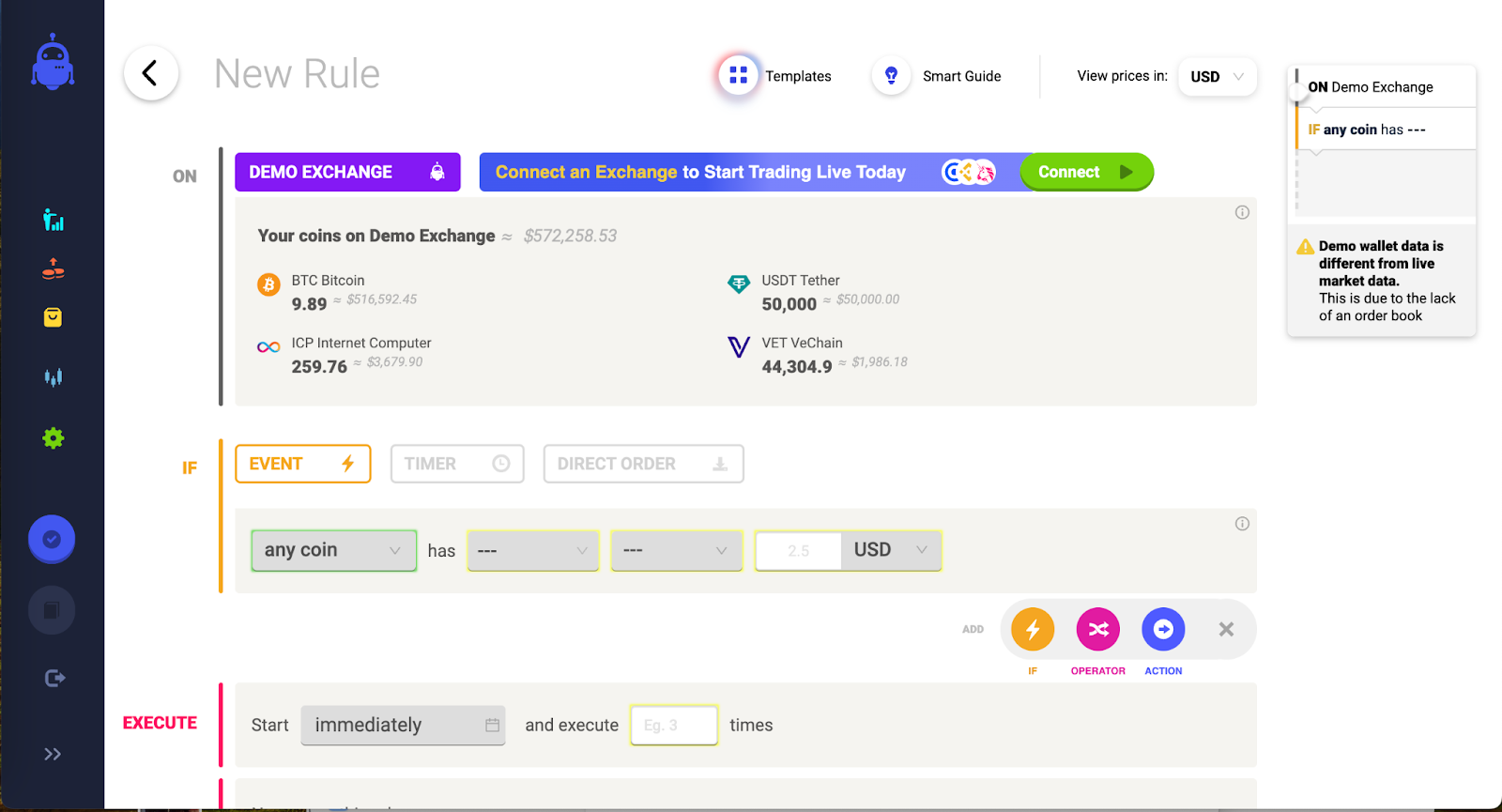Add an ACTION with blue arrow icon
This screenshot has height=812, width=1502.
coord(1163,629)
